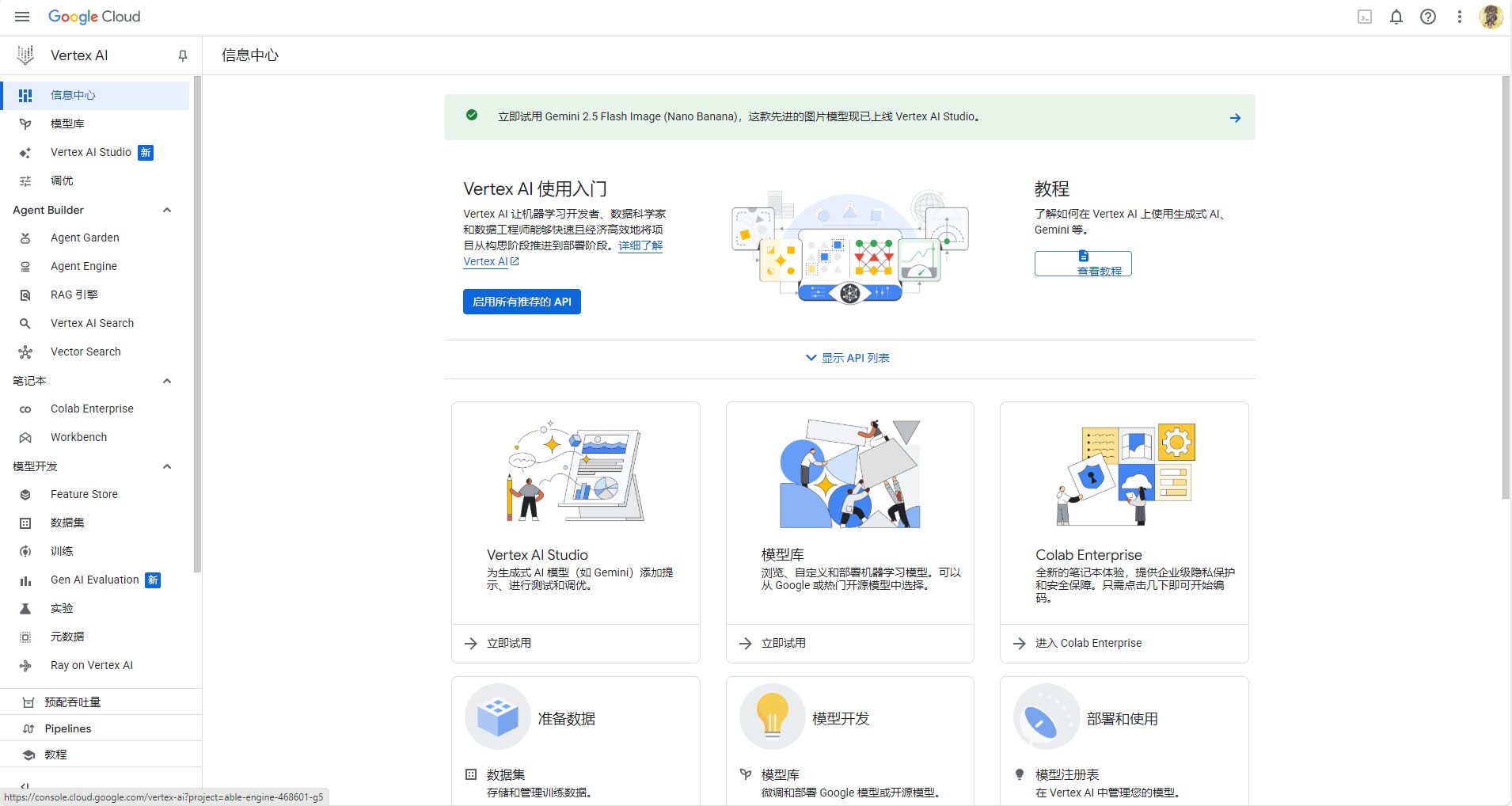Click the Vertex AI Search magnifier icon
The width and height of the screenshot is (1512, 806).
point(25,323)
